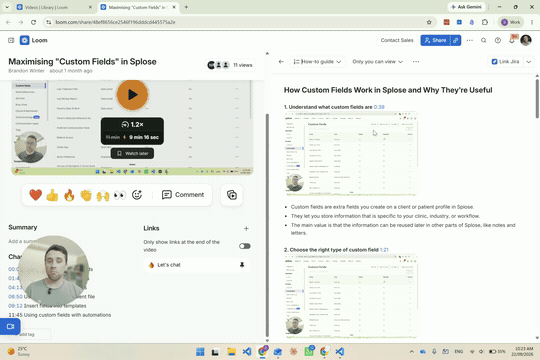540x360 pixels.
Task: Jump to chapter 09:12 Insert fields
Action: [47, 306]
